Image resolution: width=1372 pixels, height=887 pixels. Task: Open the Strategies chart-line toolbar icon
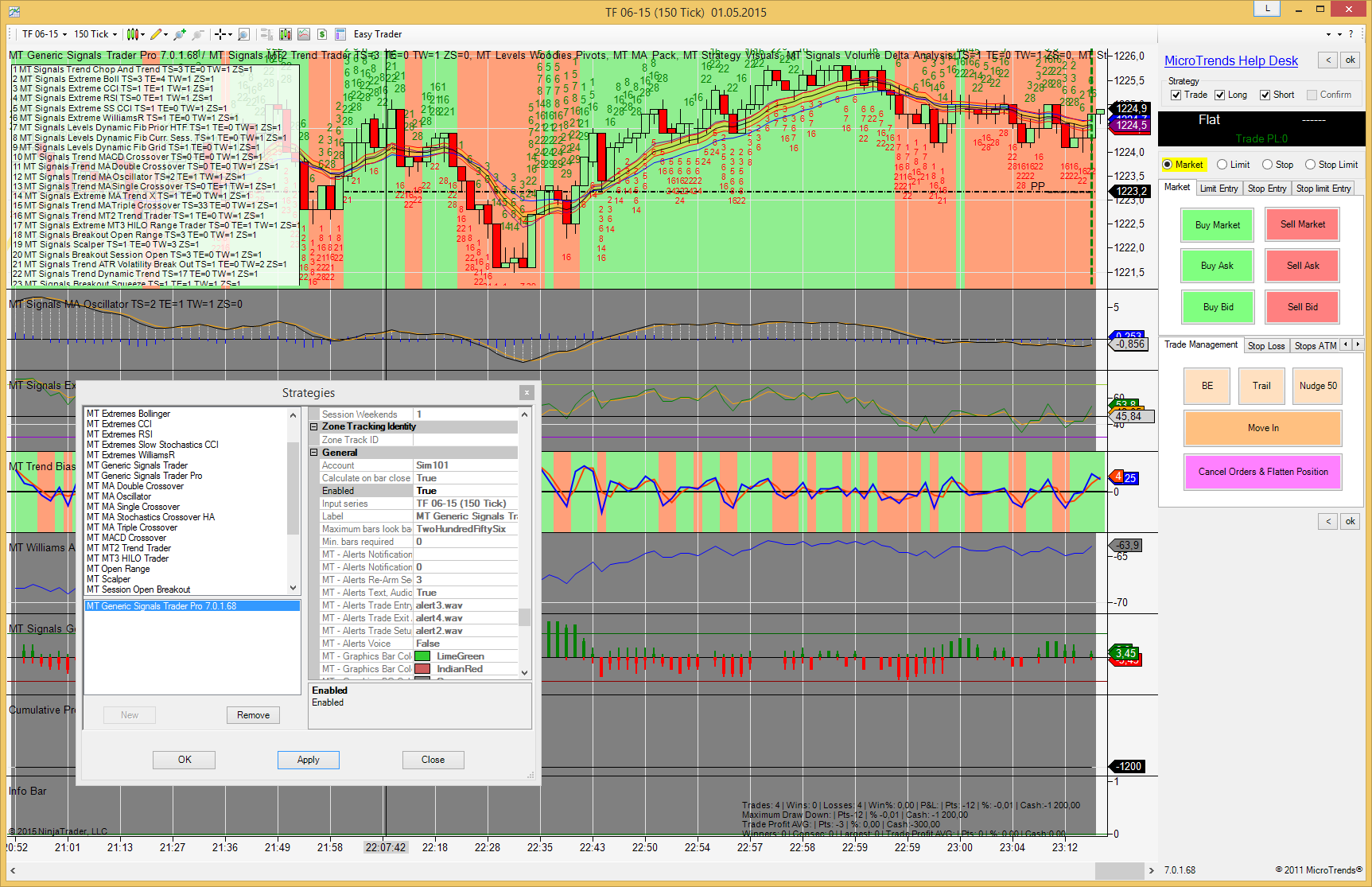click(304, 34)
